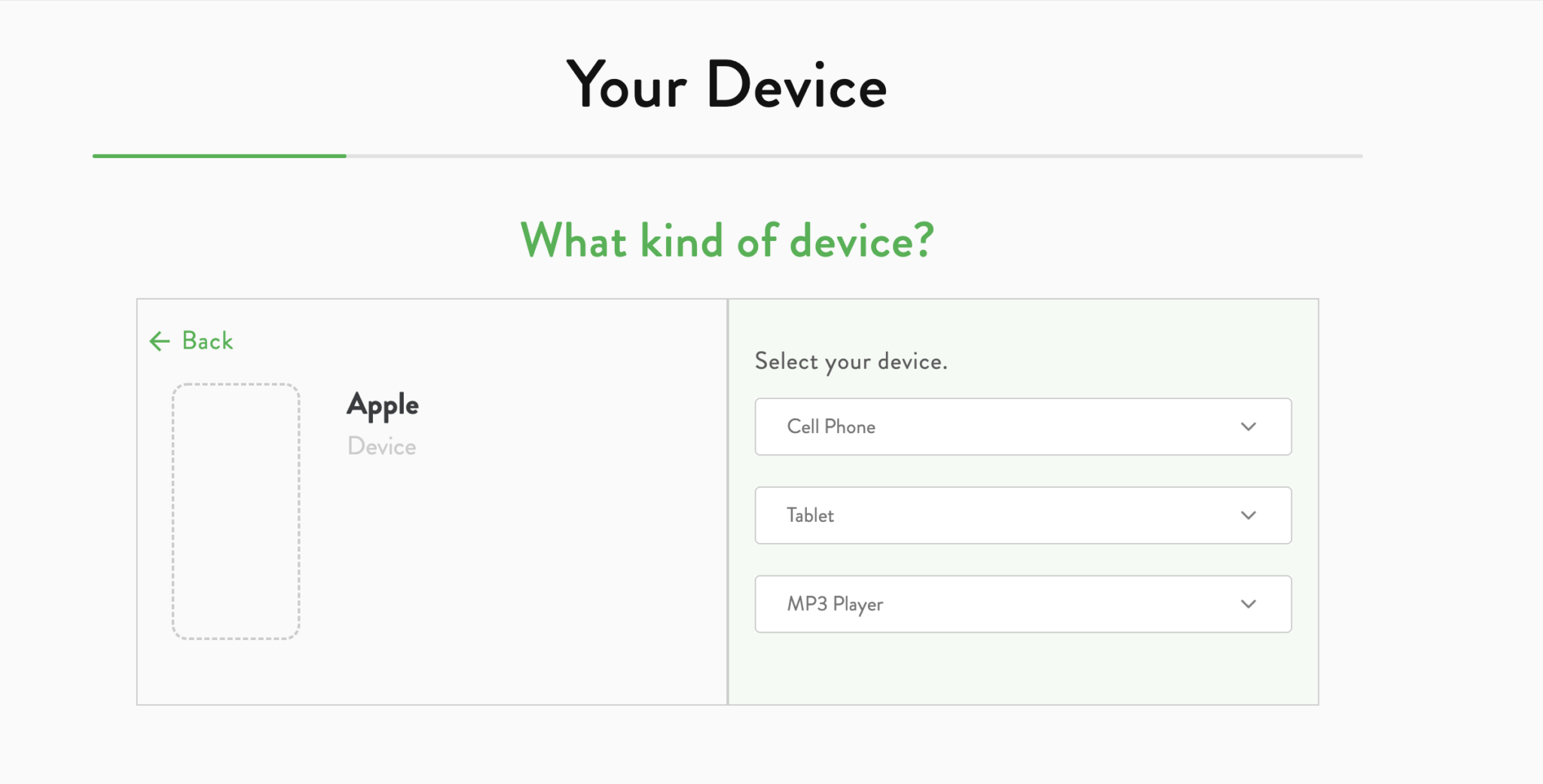Image resolution: width=1543 pixels, height=784 pixels.
Task: Click the gray Device subtitle under Apple
Action: pos(381,447)
